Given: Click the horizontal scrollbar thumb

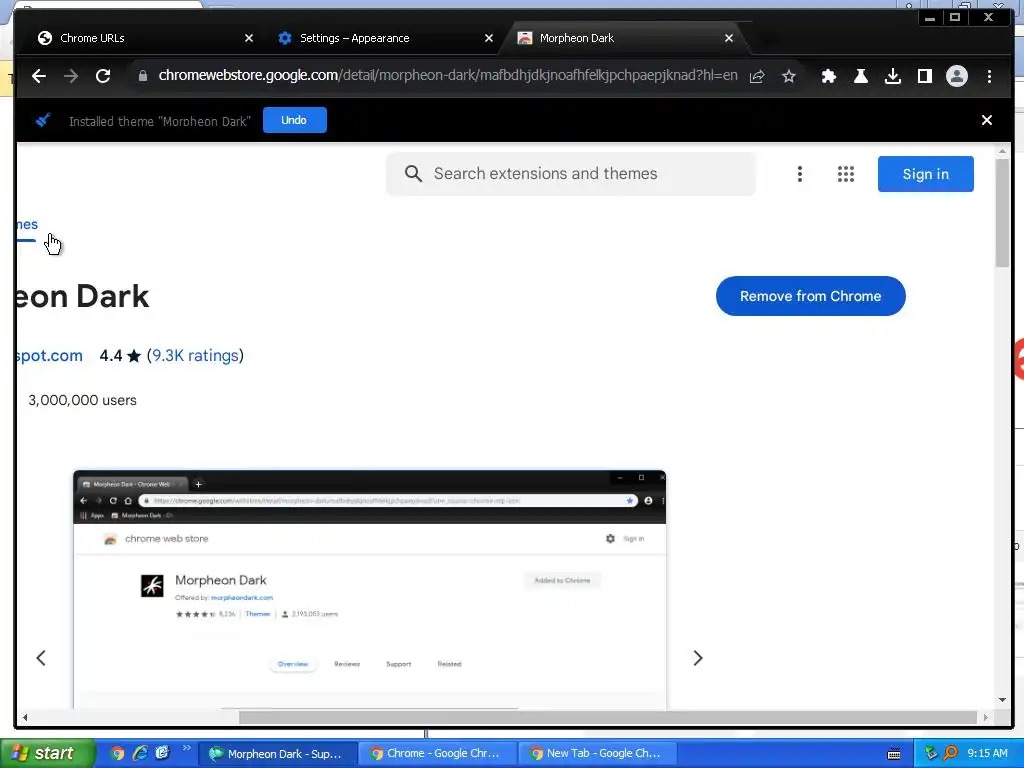Looking at the screenshot, I should click(x=607, y=717).
